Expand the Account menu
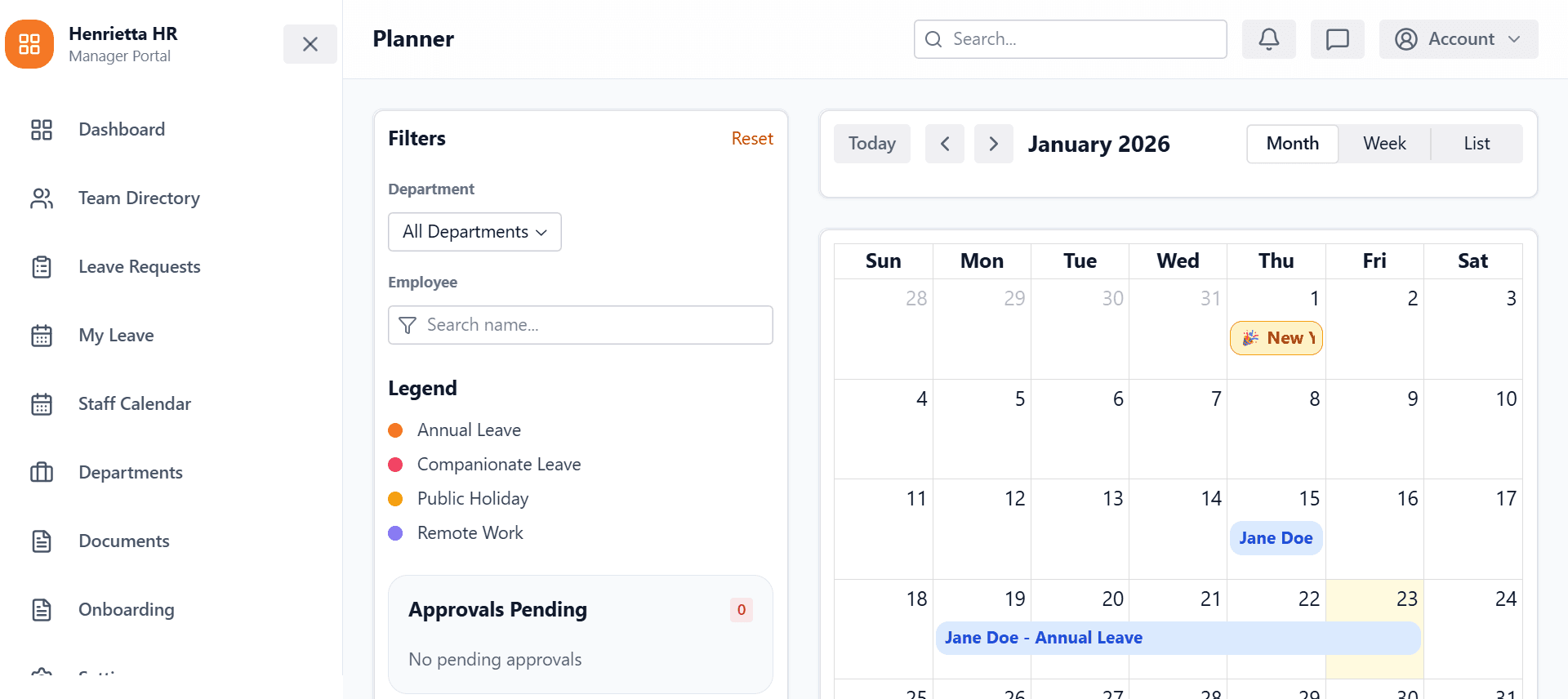This screenshot has height=699, width=1568. (1459, 38)
